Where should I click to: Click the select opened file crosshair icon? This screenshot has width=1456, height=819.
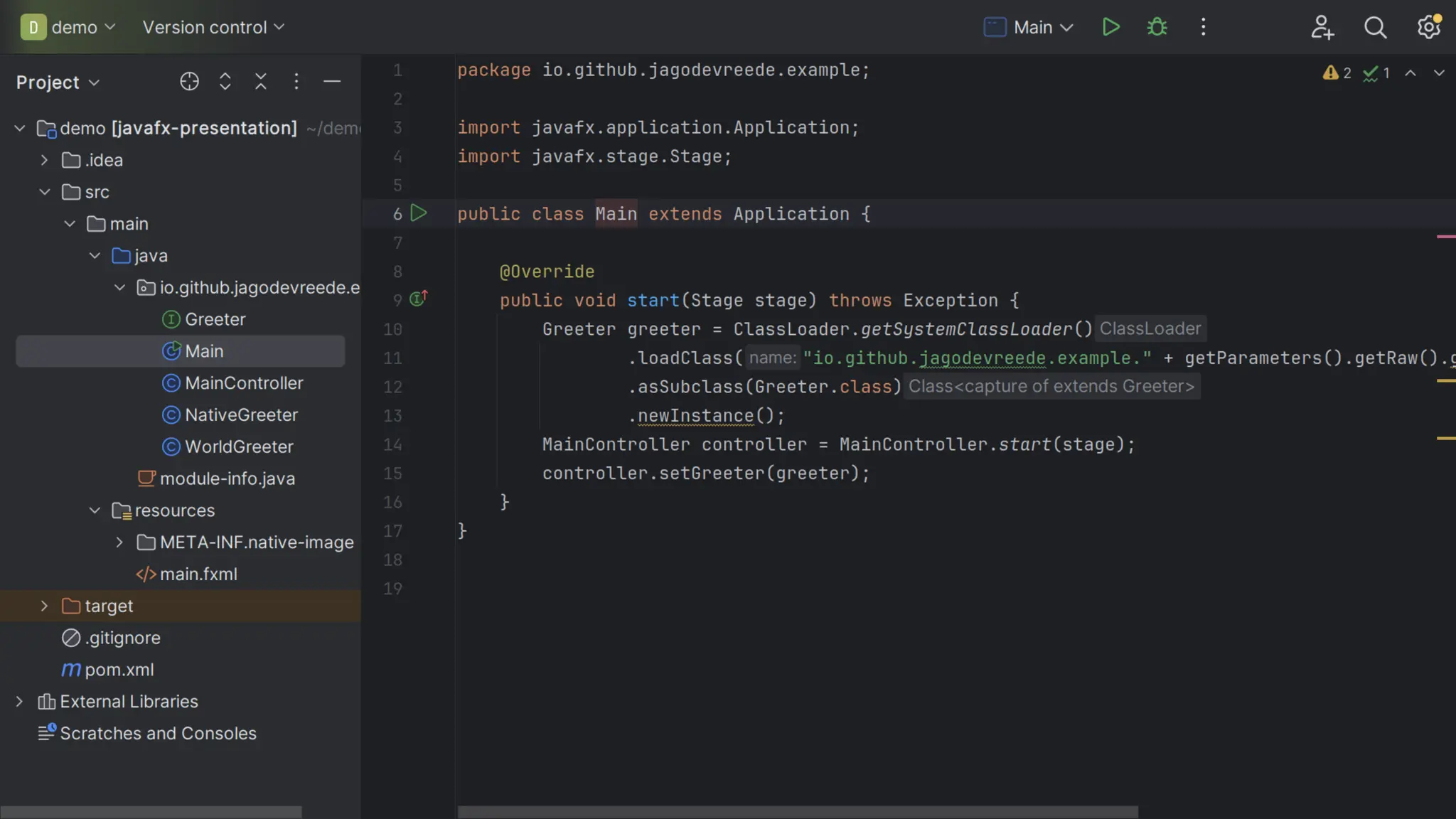click(189, 82)
